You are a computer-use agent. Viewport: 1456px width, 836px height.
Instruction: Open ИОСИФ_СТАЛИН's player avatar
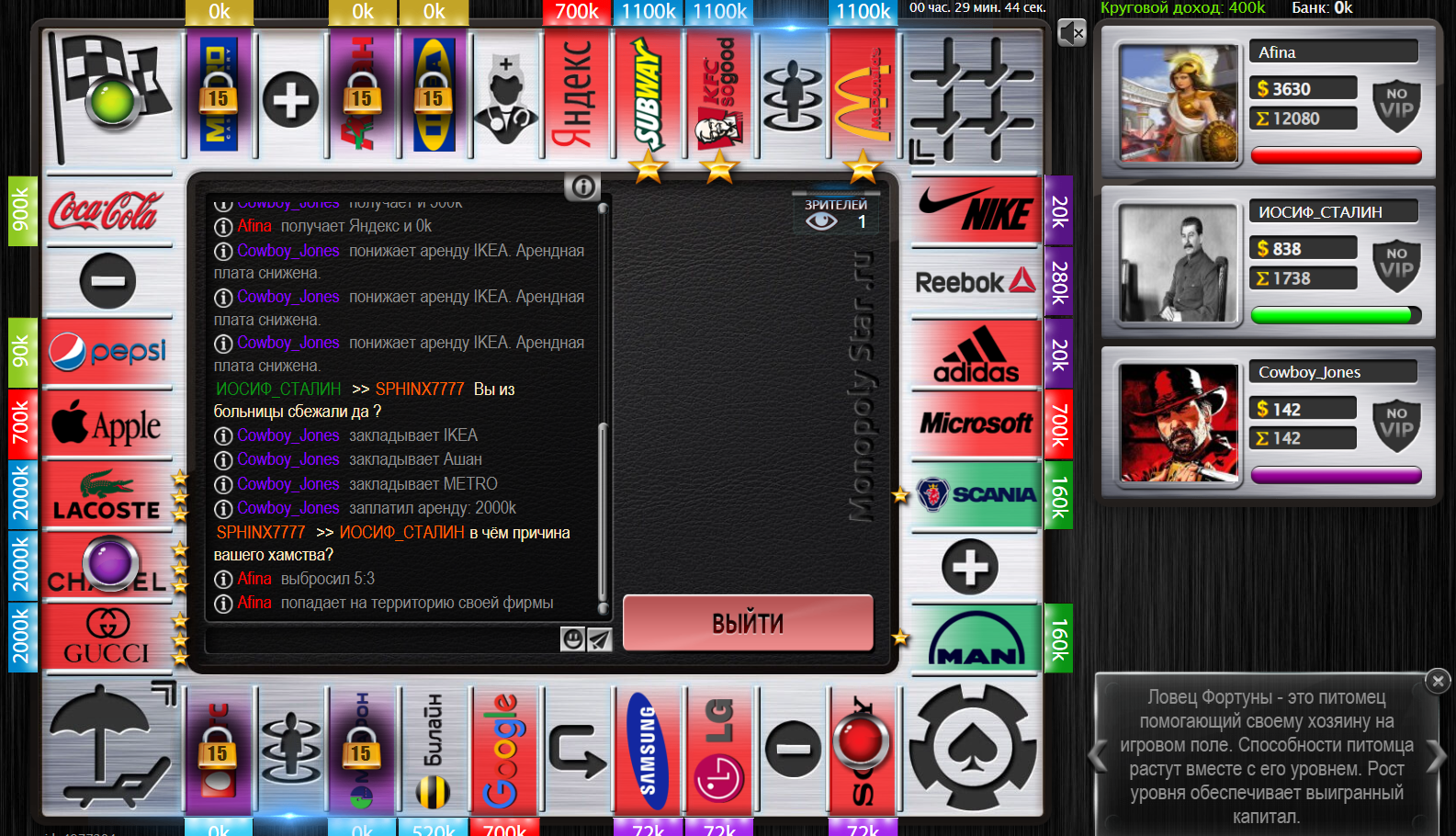[1179, 264]
